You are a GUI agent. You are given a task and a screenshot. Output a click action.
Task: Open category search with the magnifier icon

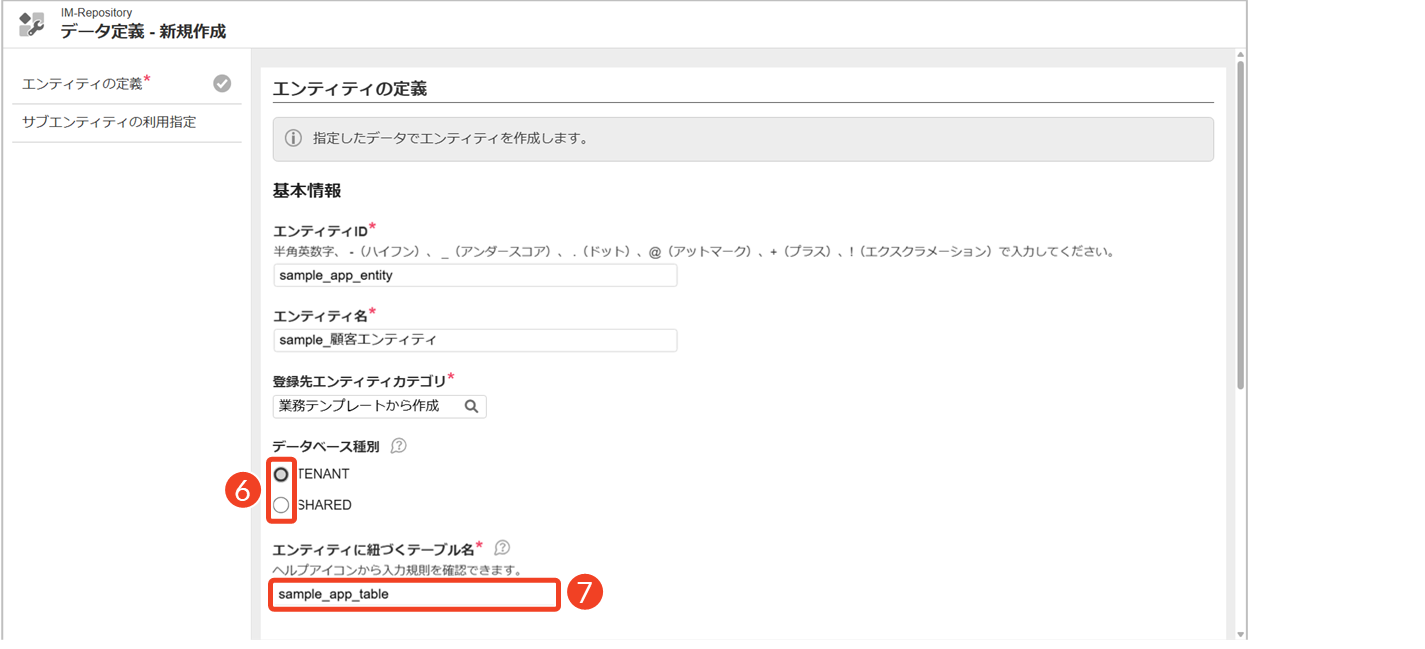[x=472, y=406]
